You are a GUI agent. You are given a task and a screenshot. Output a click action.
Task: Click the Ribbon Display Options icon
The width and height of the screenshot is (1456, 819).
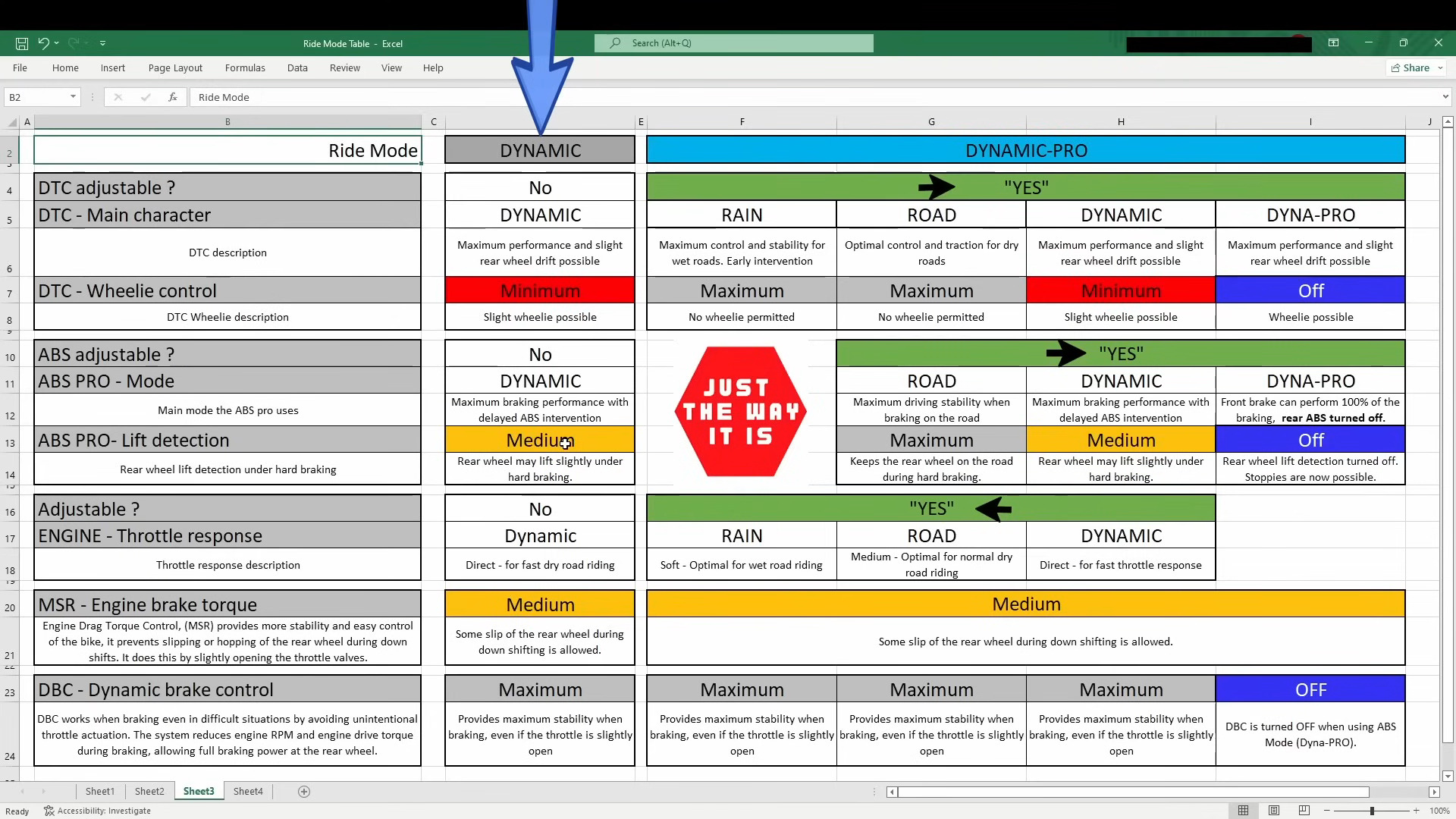[1333, 43]
